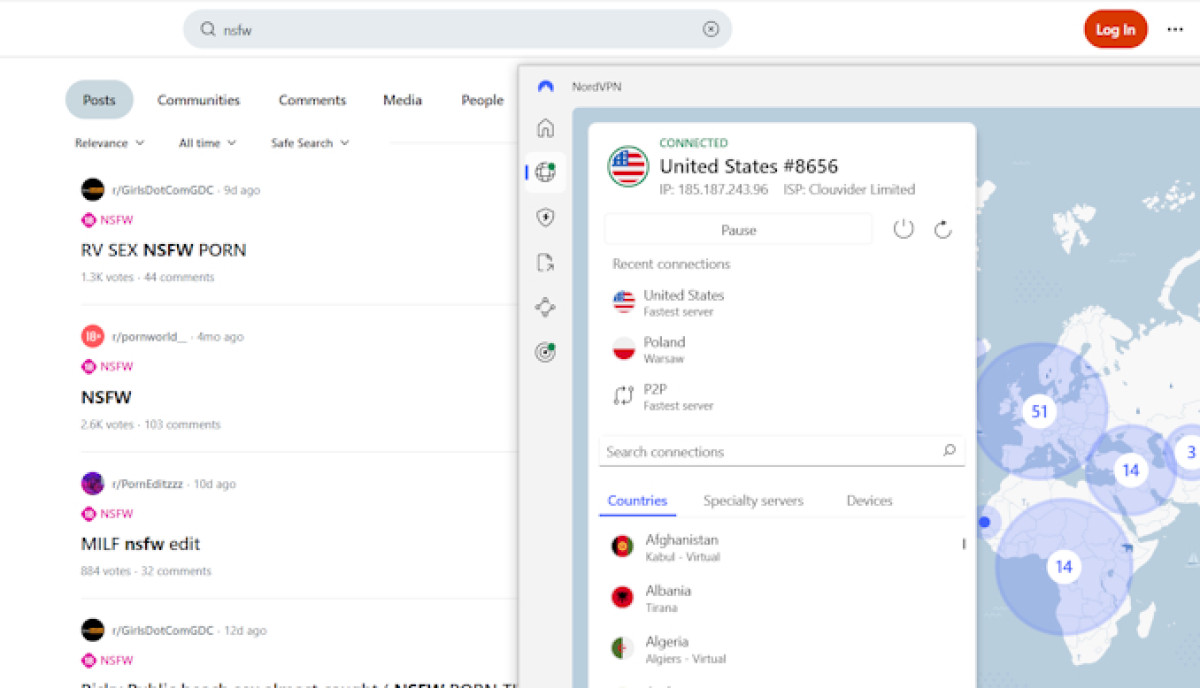The image size is (1200, 688).
Task: Click the Afghanistan flag icon
Action: click(x=622, y=547)
